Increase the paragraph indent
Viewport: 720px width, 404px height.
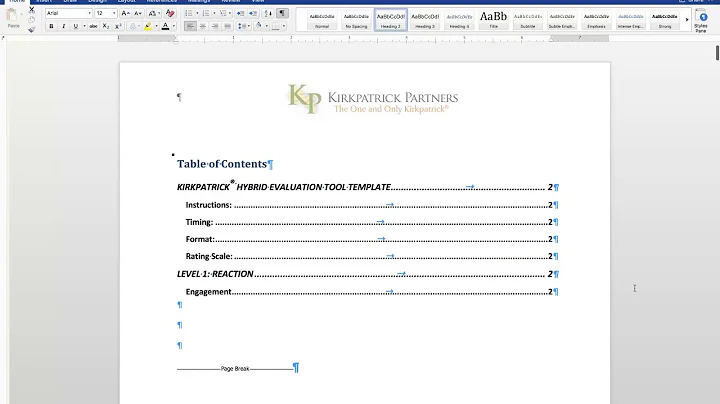pos(253,13)
